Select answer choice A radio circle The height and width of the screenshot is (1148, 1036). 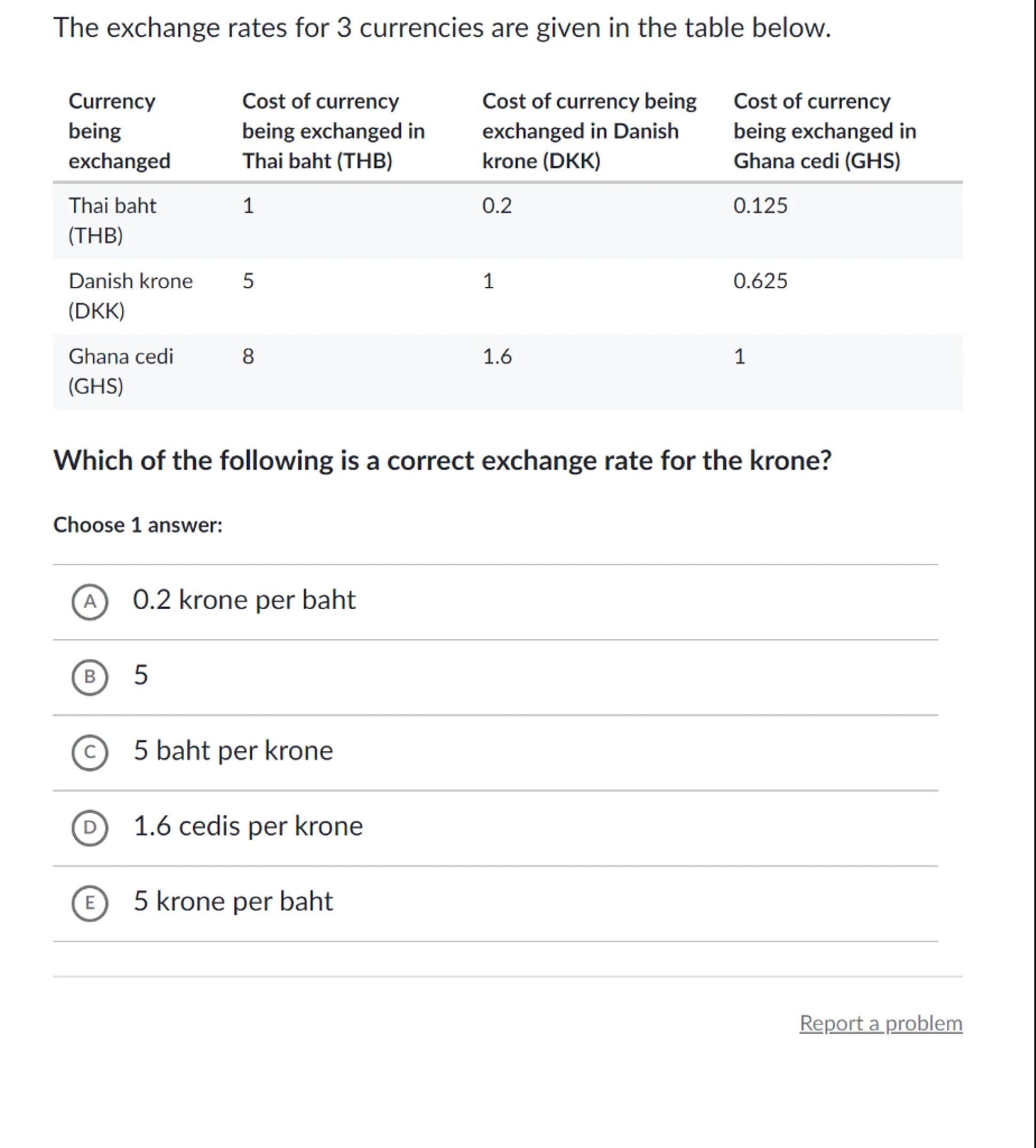89,601
